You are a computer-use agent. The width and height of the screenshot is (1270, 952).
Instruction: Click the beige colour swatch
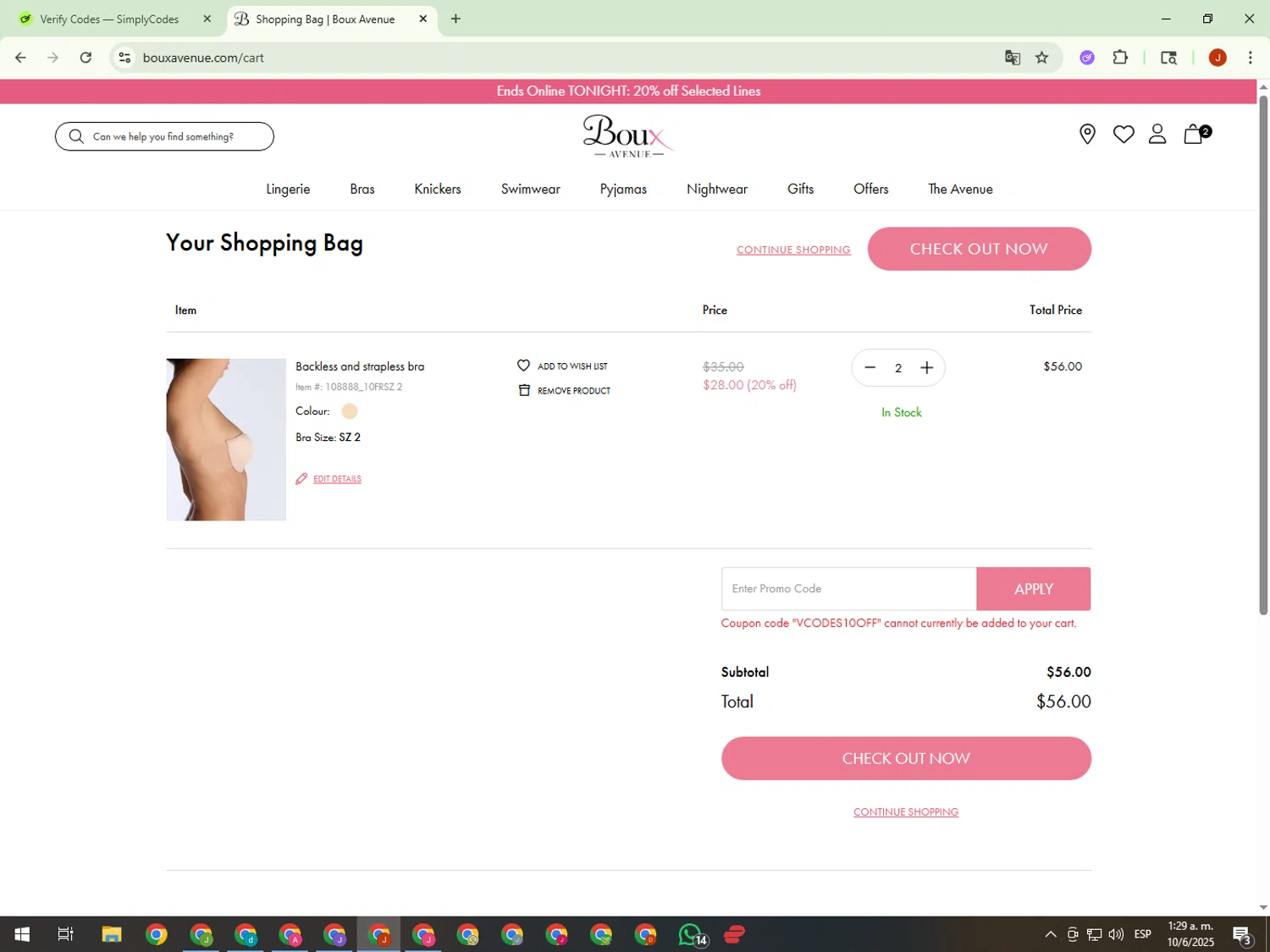point(350,411)
